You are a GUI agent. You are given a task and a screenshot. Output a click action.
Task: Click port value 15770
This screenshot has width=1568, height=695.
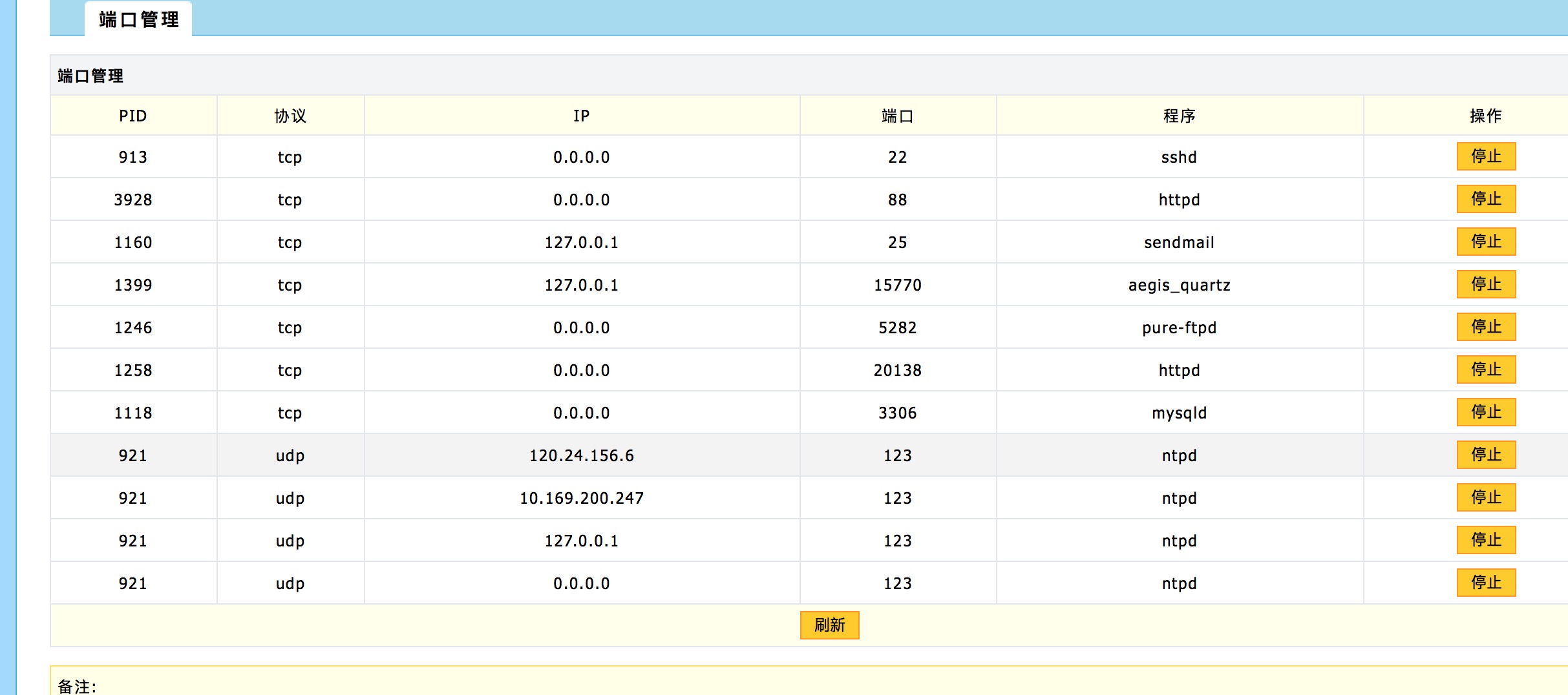[x=898, y=285]
